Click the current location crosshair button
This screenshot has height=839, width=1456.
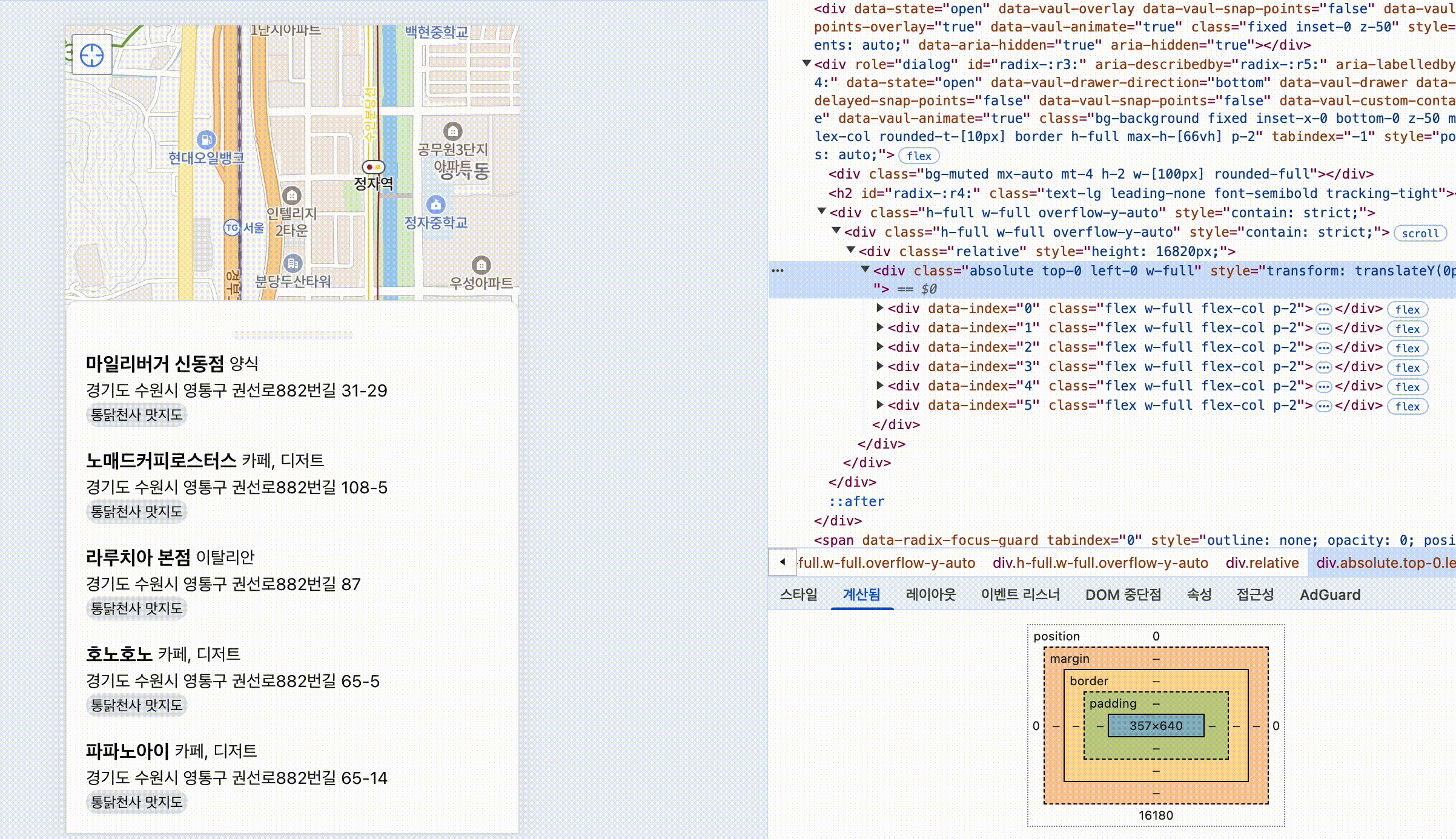[x=91, y=55]
